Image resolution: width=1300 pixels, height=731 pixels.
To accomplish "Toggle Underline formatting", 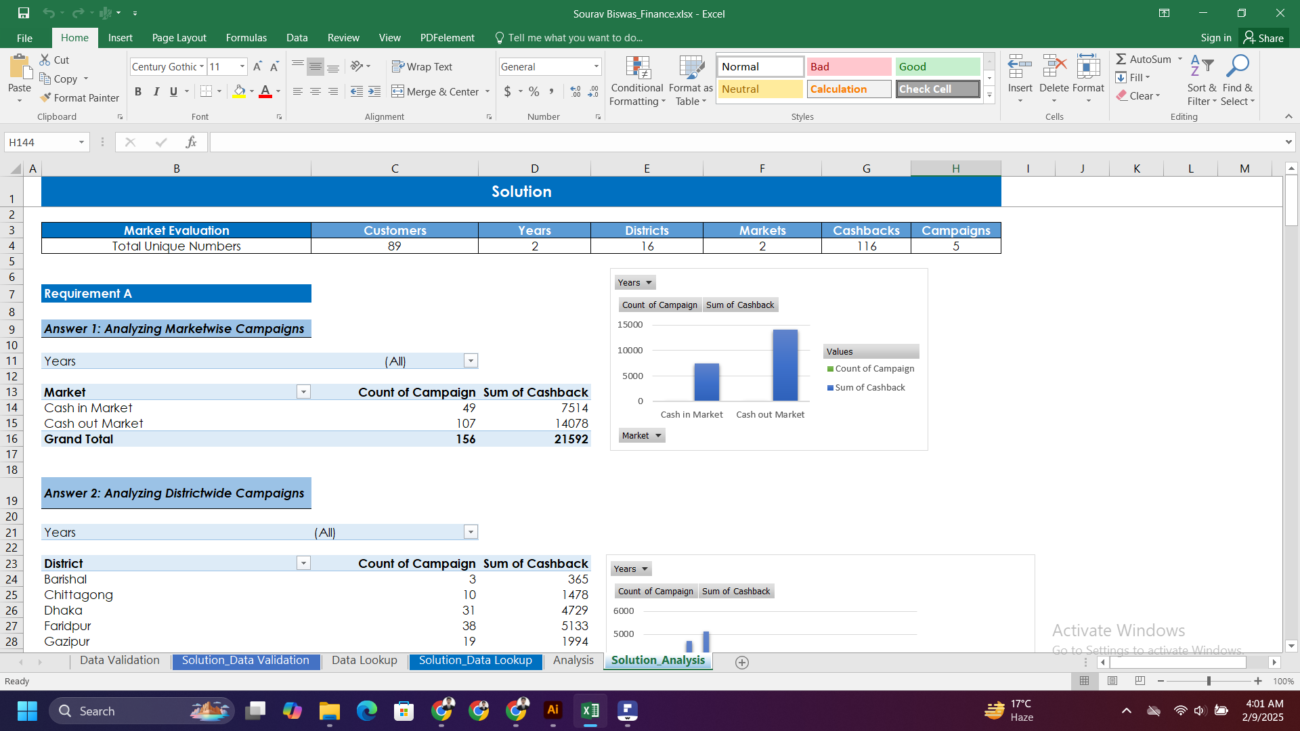I will 173,91.
